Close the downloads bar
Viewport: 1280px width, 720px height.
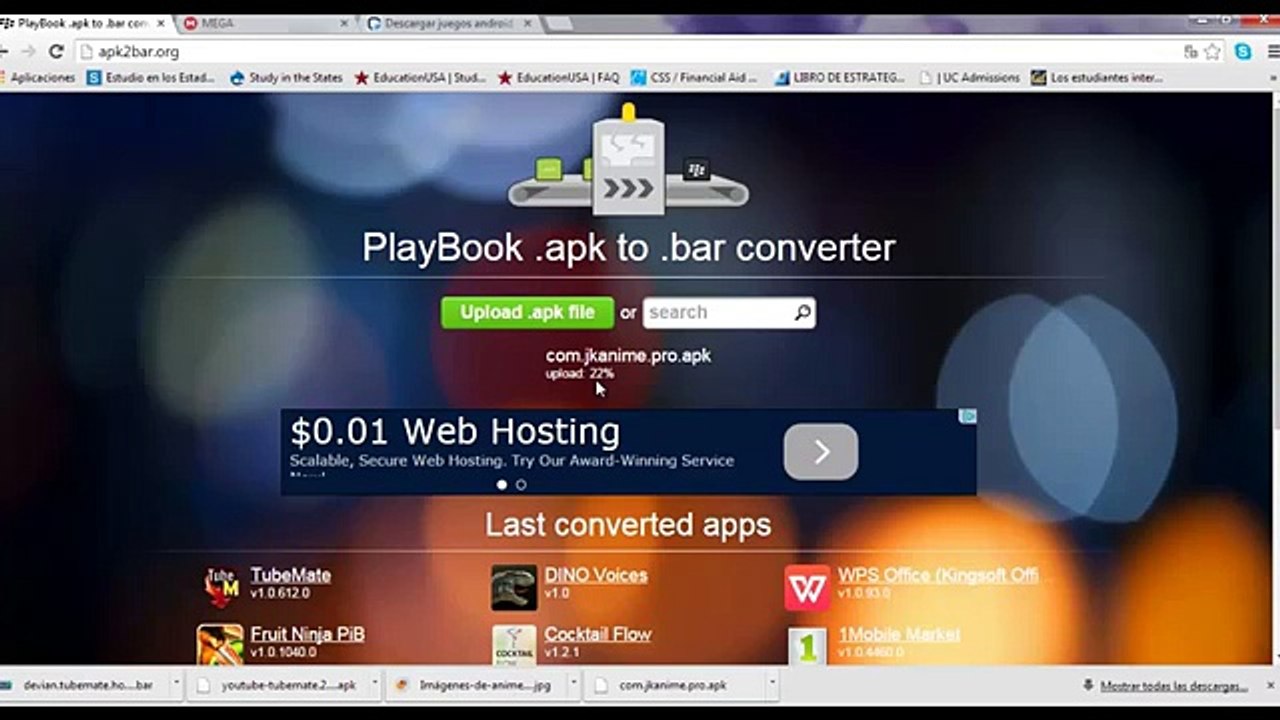pos(1269,685)
